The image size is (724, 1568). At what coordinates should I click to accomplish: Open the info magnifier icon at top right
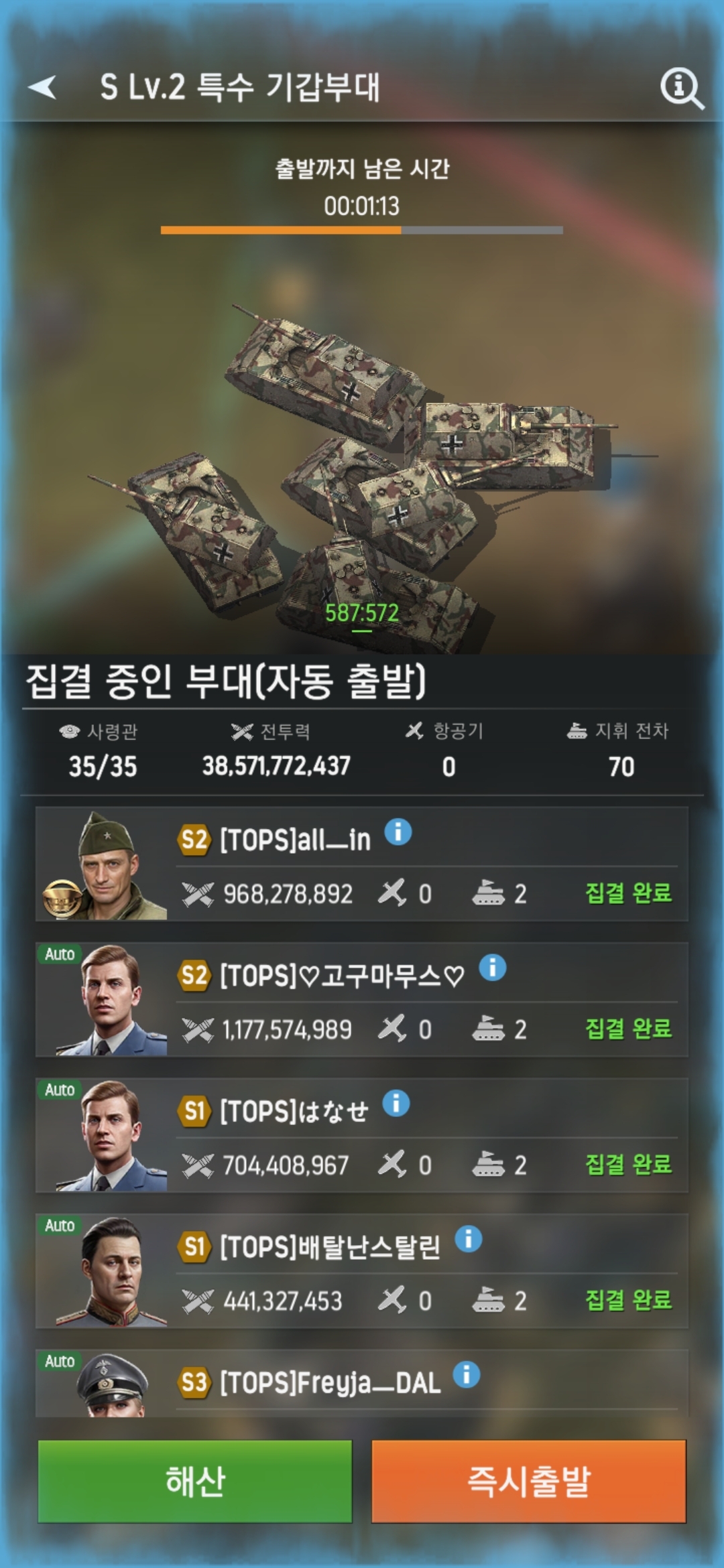682,88
